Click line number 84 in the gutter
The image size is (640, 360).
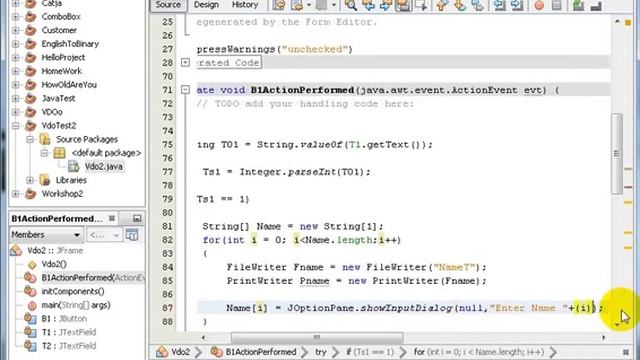point(167,267)
